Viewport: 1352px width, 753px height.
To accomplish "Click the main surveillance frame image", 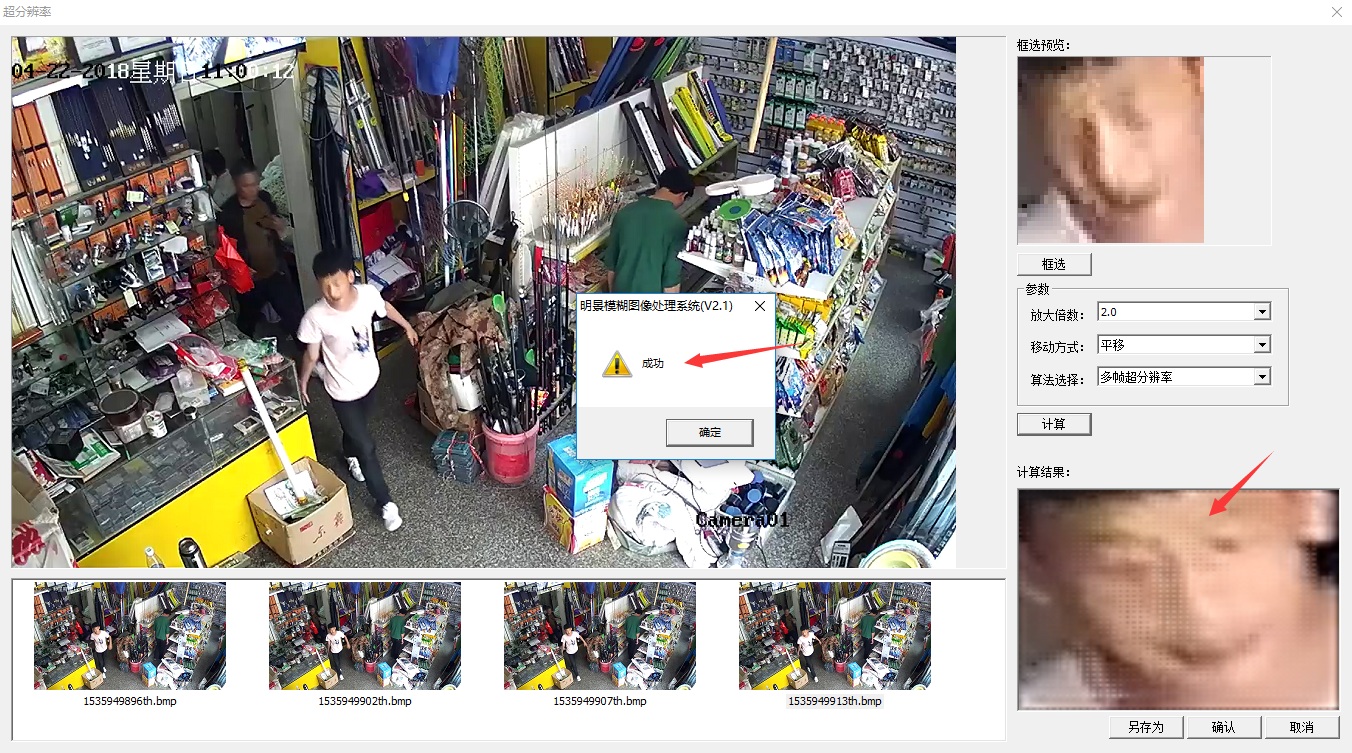I will [x=300, y=200].
